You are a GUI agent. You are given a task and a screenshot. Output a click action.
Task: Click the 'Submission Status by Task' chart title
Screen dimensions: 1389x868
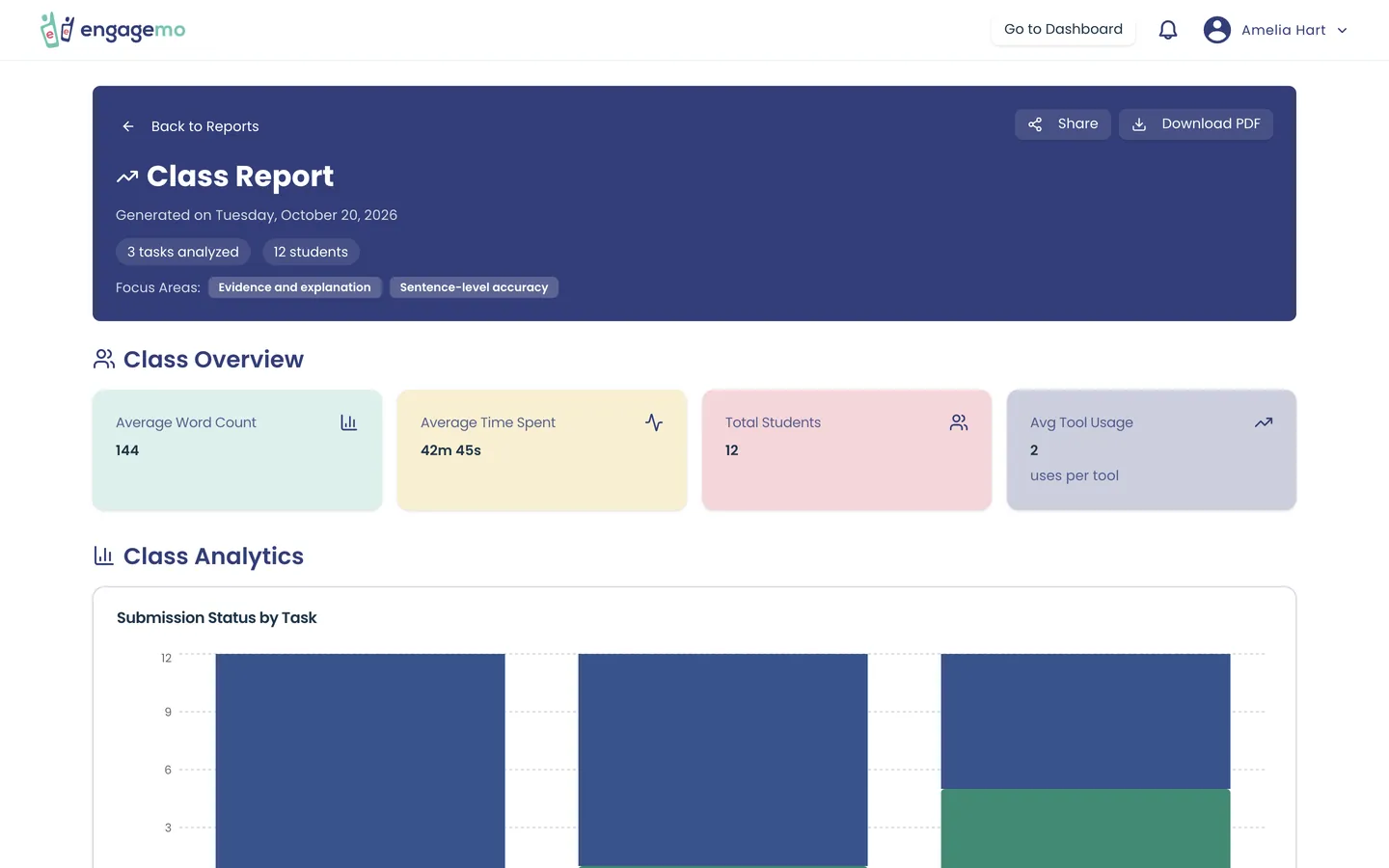click(x=217, y=617)
